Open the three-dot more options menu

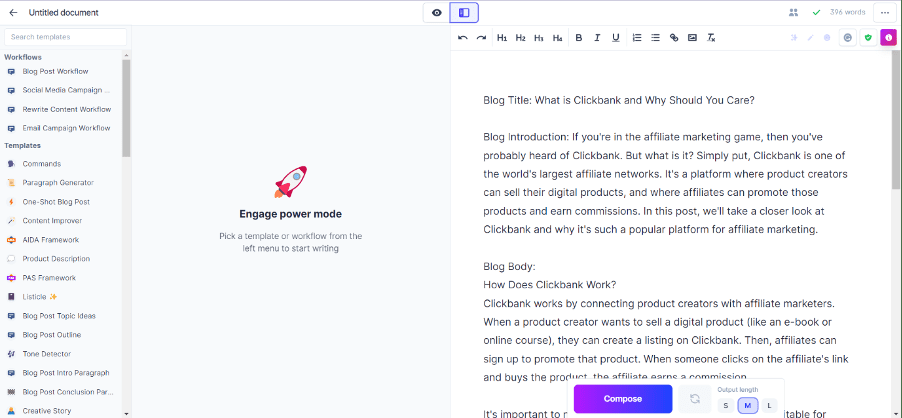coord(885,13)
